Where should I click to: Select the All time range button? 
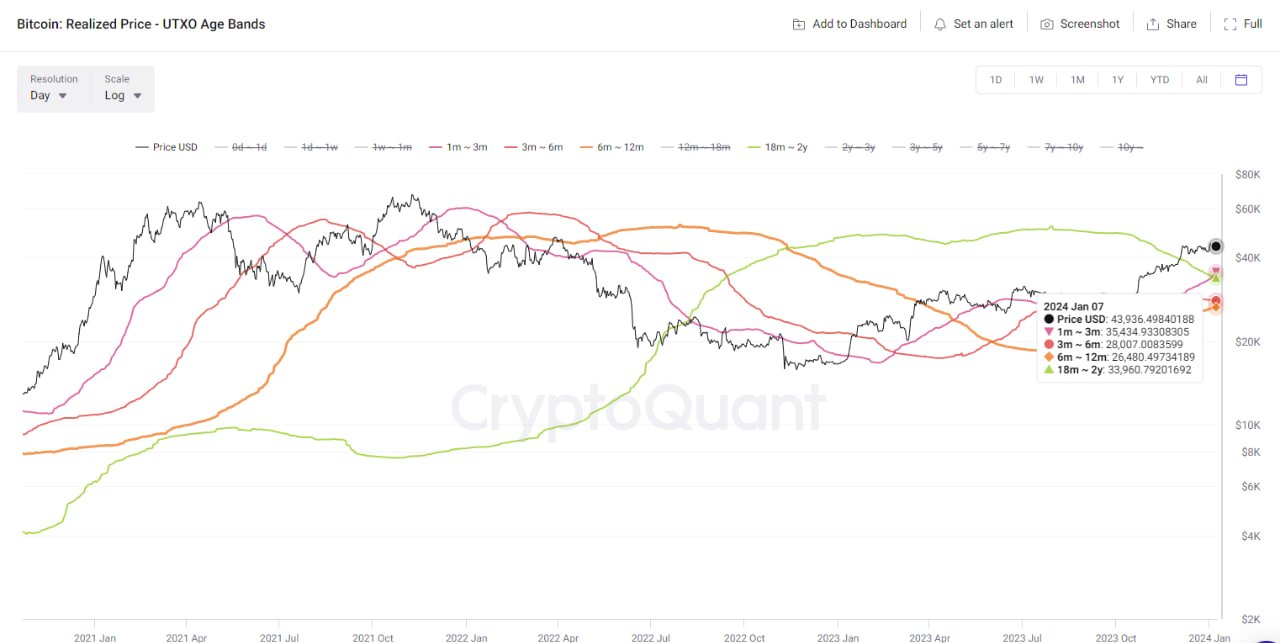point(1201,79)
